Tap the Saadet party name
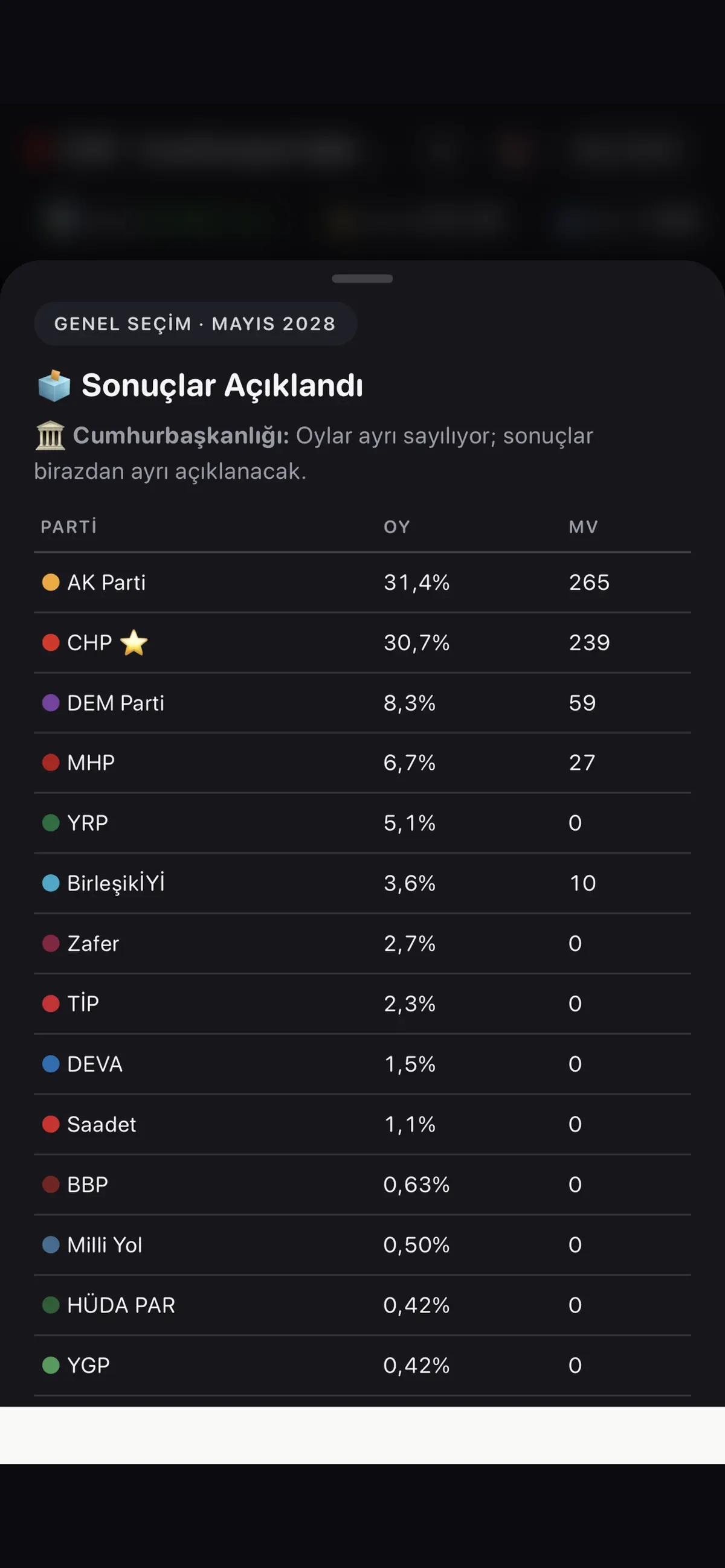 tap(101, 1124)
